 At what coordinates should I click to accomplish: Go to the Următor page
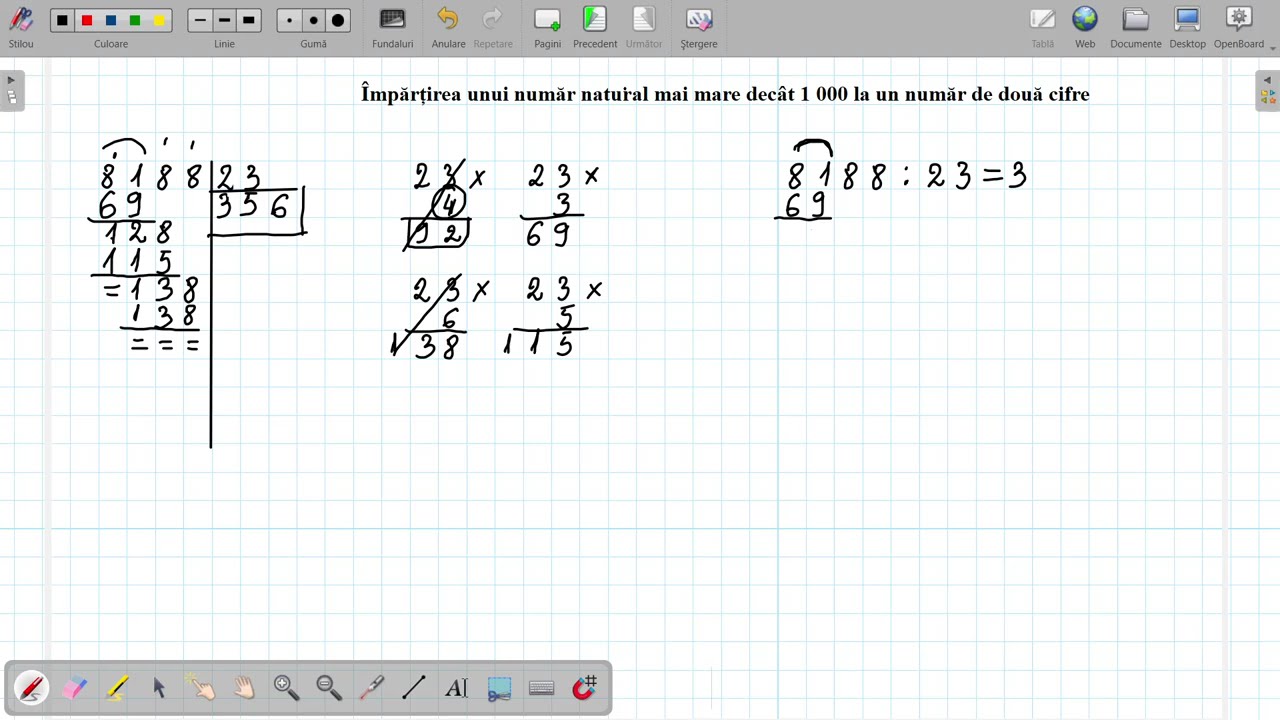(x=643, y=27)
